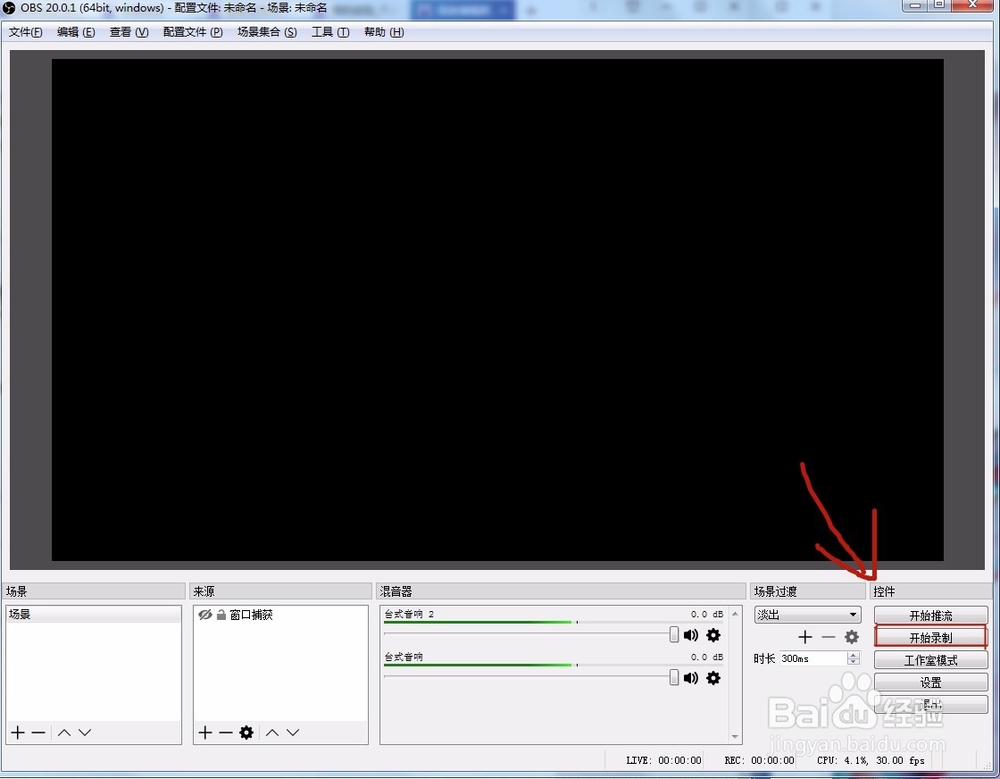Click 开始推流 button
The image size is (1000, 779).
(x=930, y=616)
